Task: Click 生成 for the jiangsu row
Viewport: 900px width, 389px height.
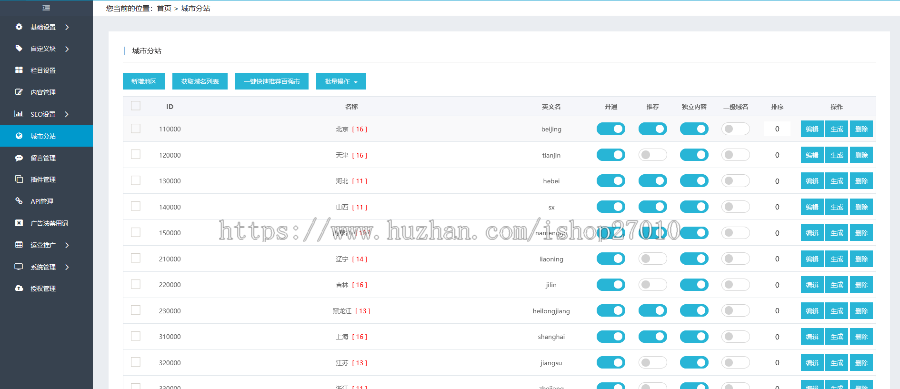Action: 836,363
